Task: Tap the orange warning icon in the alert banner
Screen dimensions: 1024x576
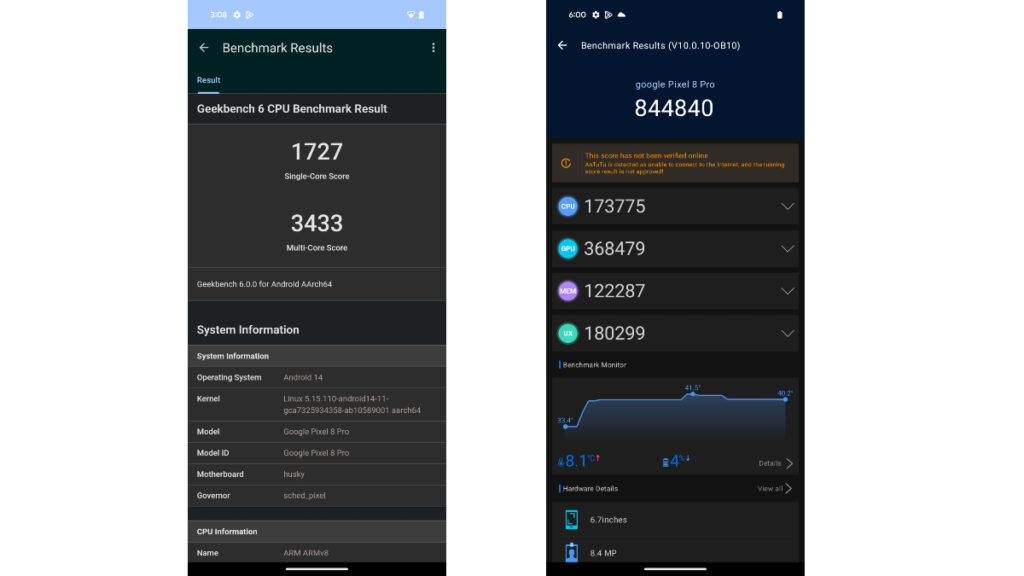Action: tap(566, 163)
